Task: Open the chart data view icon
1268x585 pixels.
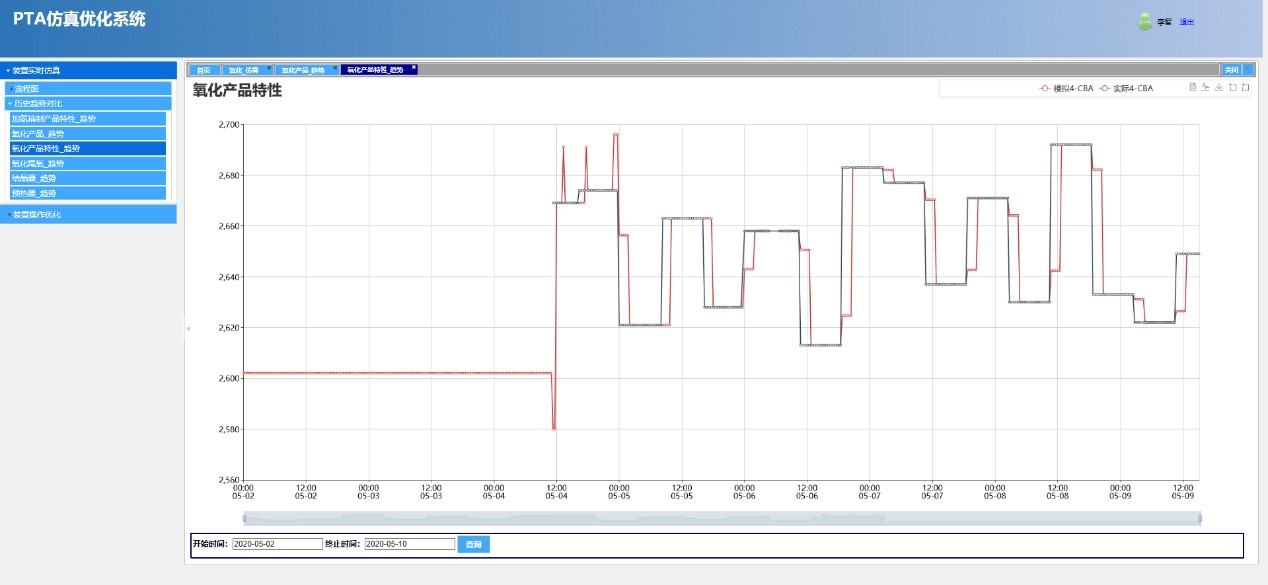Action: tap(1193, 88)
